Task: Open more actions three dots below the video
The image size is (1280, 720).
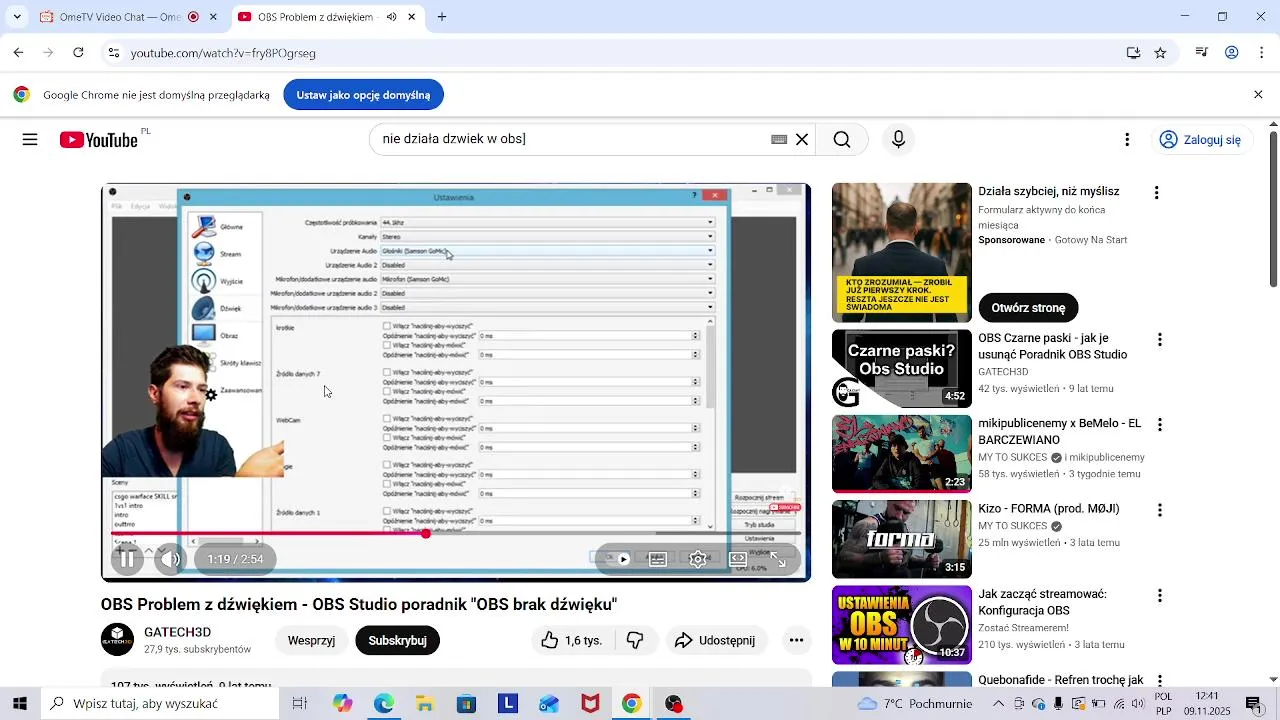Action: pyautogui.click(x=796, y=640)
